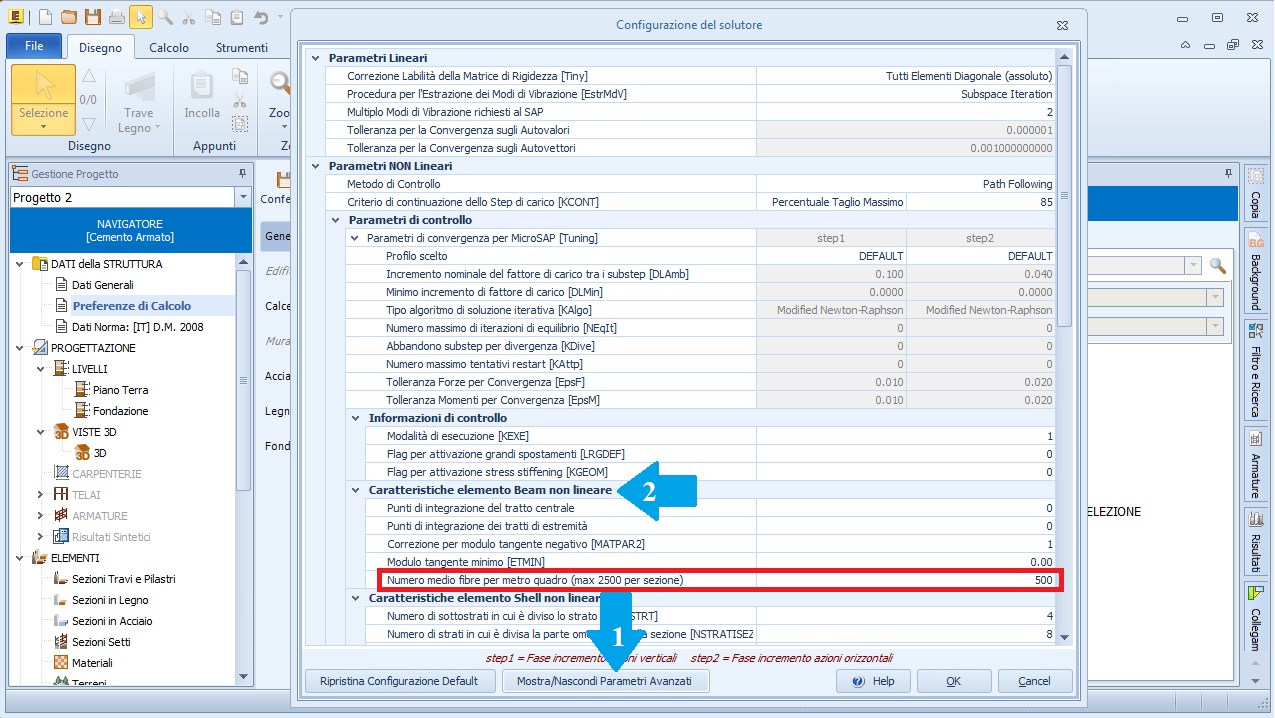Click the printer icon in quick access toolbar

pos(116,17)
